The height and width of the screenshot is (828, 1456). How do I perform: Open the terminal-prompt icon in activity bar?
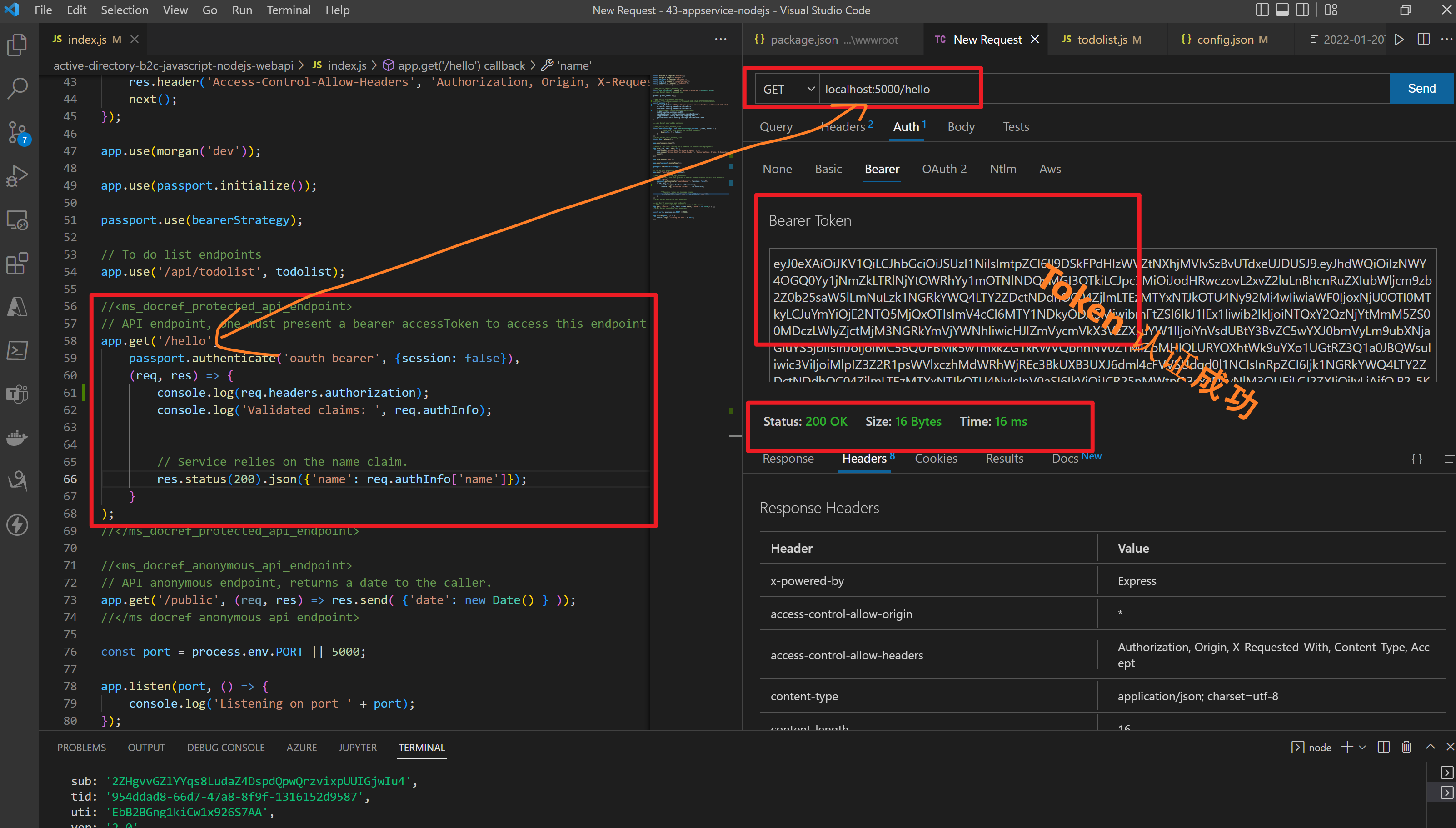[x=17, y=350]
